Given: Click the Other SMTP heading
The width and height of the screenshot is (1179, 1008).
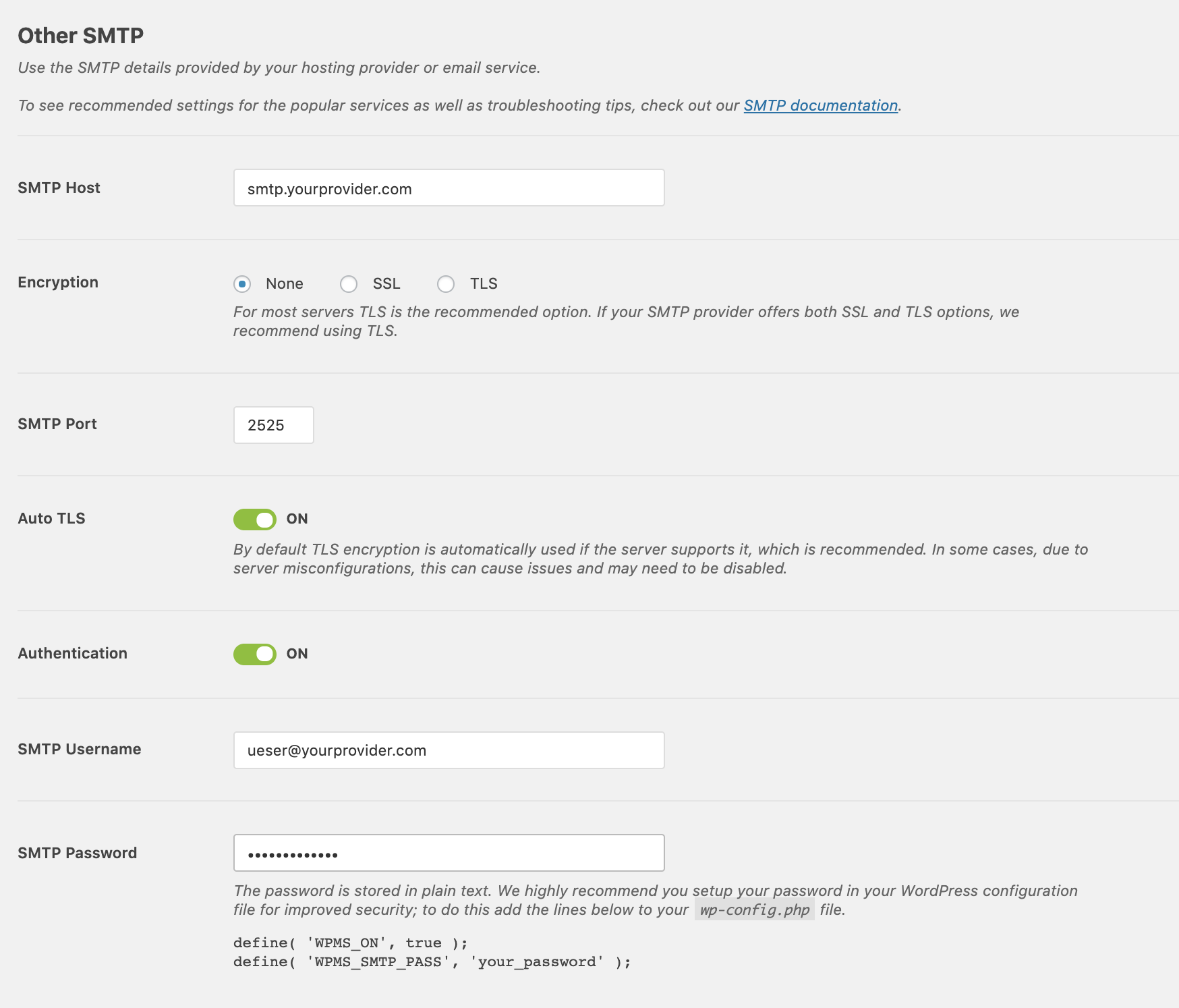Looking at the screenshot, I should pos(80,35).
